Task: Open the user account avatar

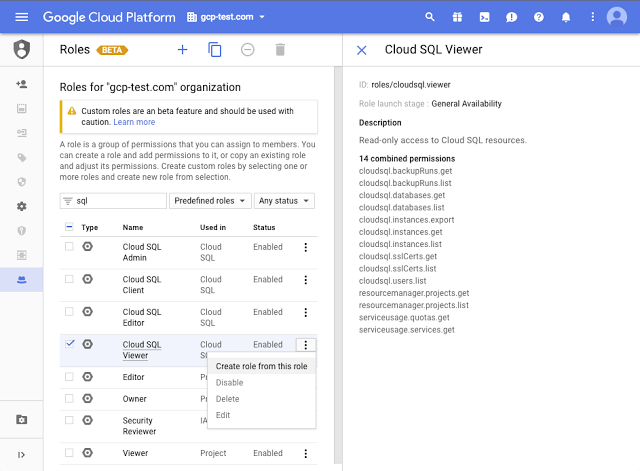Action: click(617, 17)
